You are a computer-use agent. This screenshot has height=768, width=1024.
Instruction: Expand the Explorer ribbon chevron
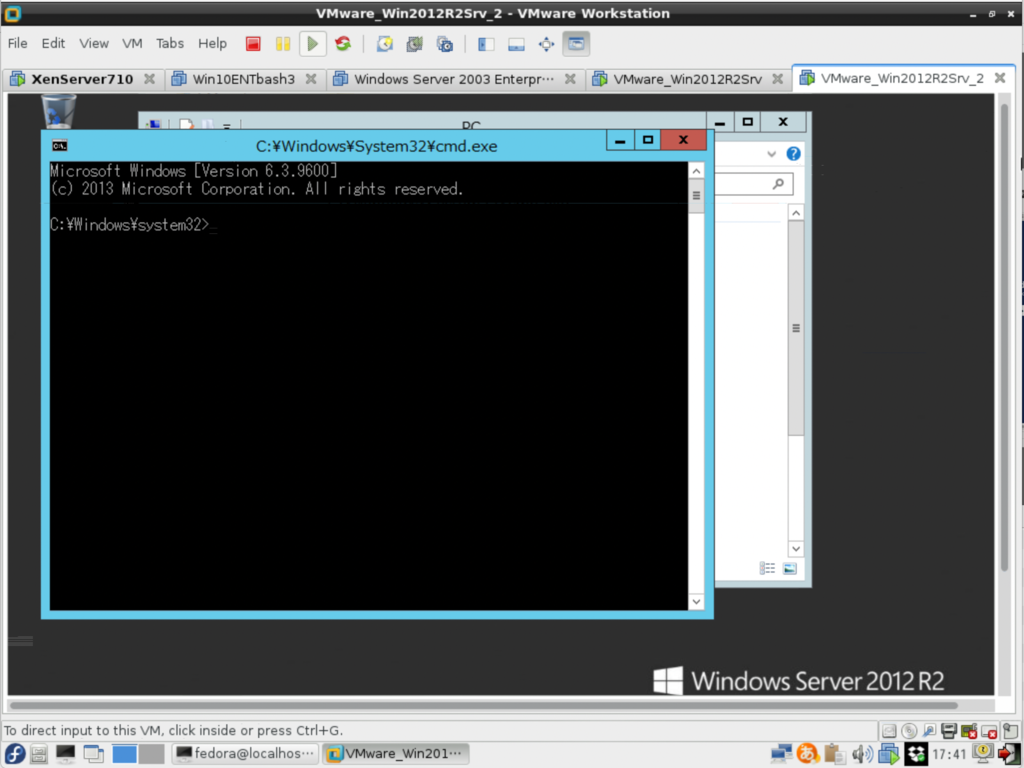coord(771,154)
